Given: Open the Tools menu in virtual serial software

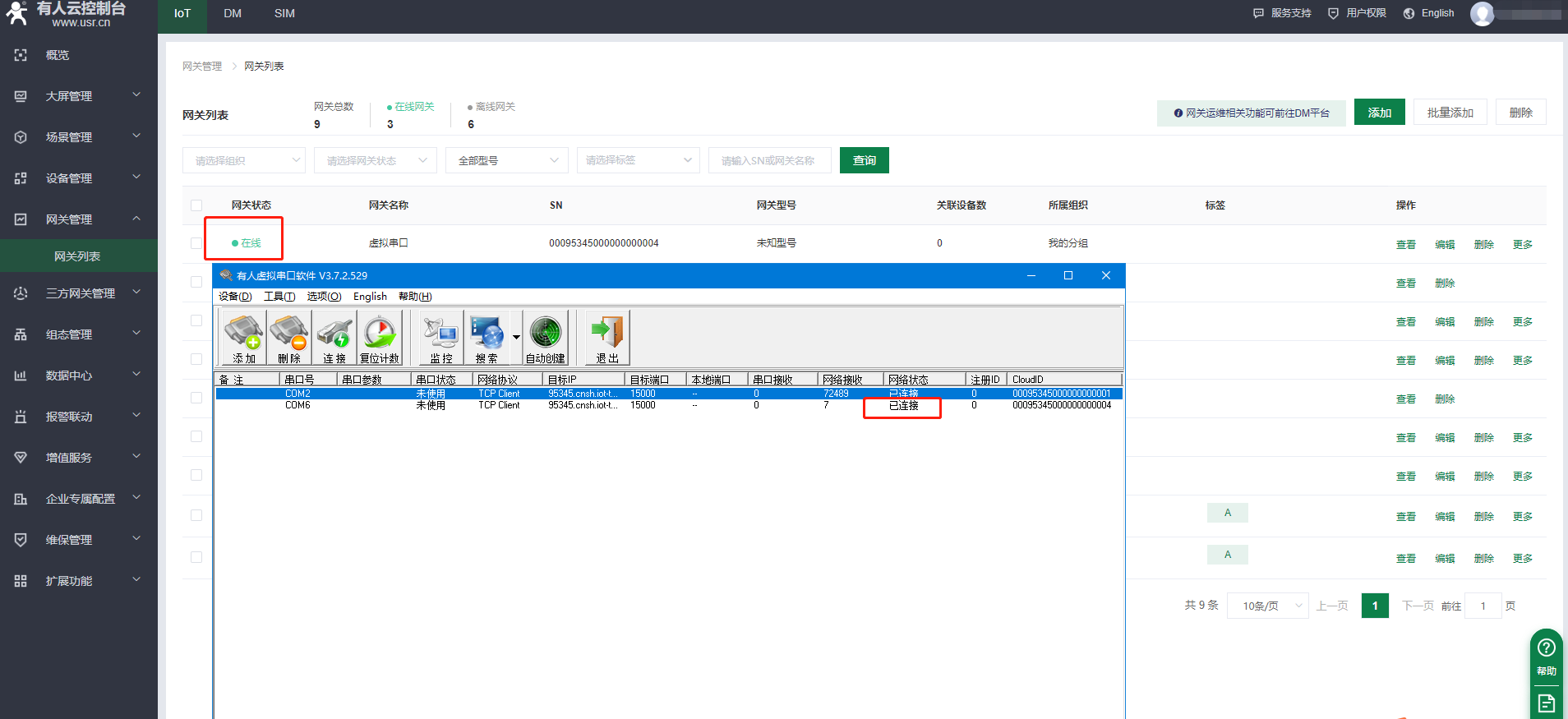Looking at the screenshot, I should coord(279,297).
